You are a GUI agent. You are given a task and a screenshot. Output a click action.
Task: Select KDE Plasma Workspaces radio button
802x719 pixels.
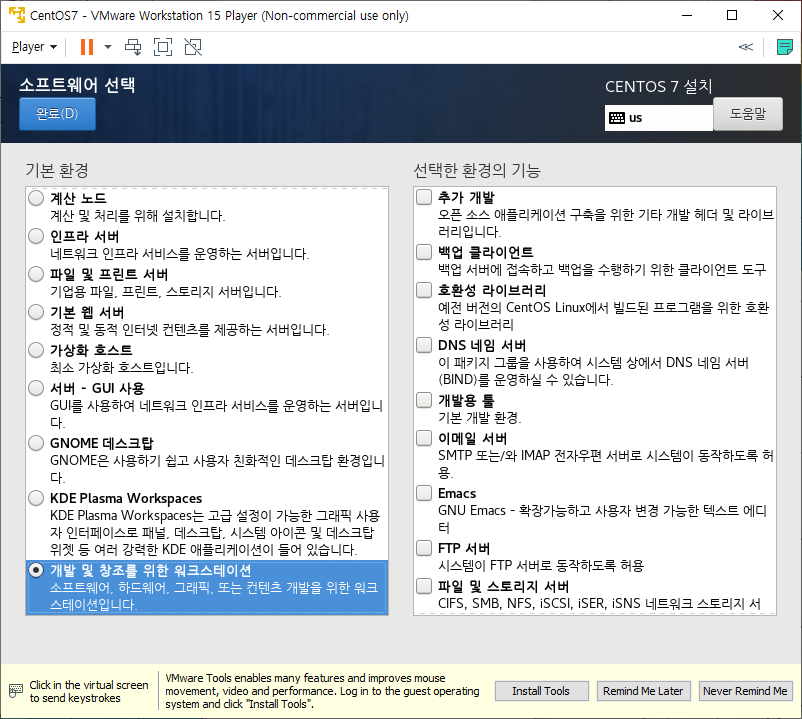(36, 498)
